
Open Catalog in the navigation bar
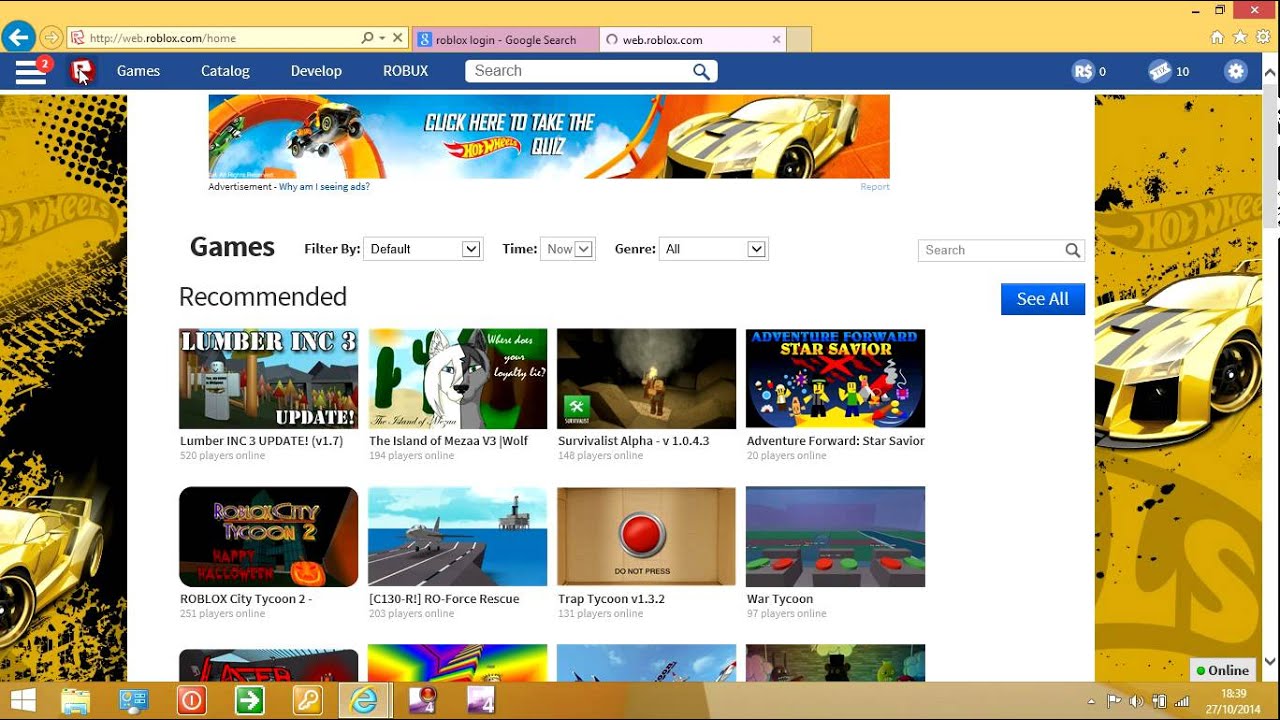tap(225, 71)
